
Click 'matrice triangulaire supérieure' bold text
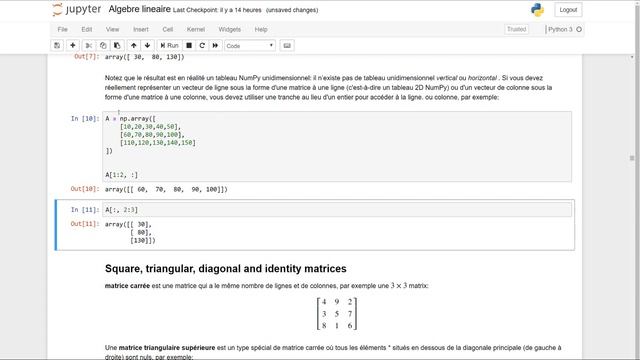click(x=167, y=348)
